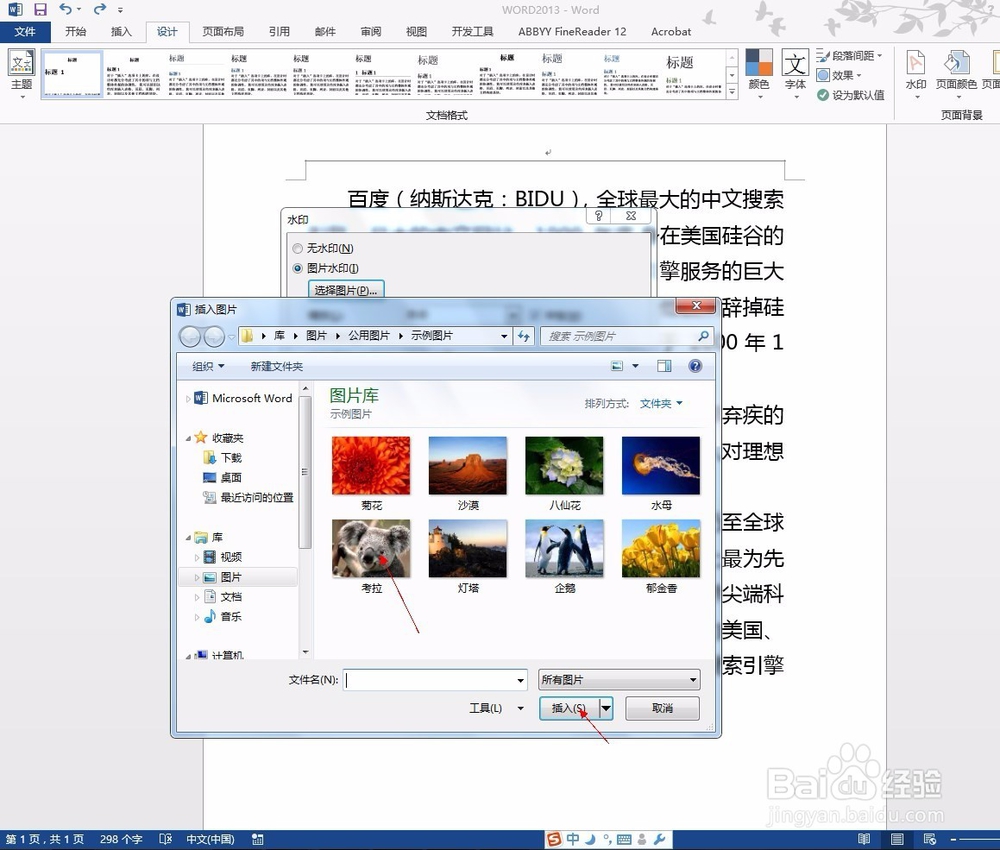Select Desktop (桌面) in sidebar
The image size is (1000, 850).
tap(223, 478)
